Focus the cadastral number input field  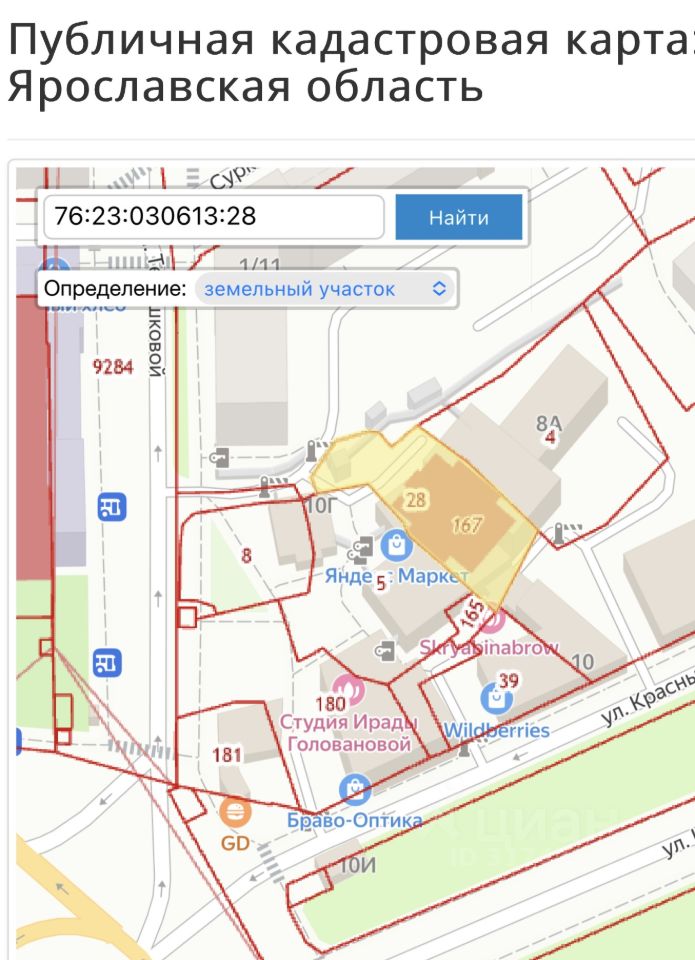pos(214,217)
